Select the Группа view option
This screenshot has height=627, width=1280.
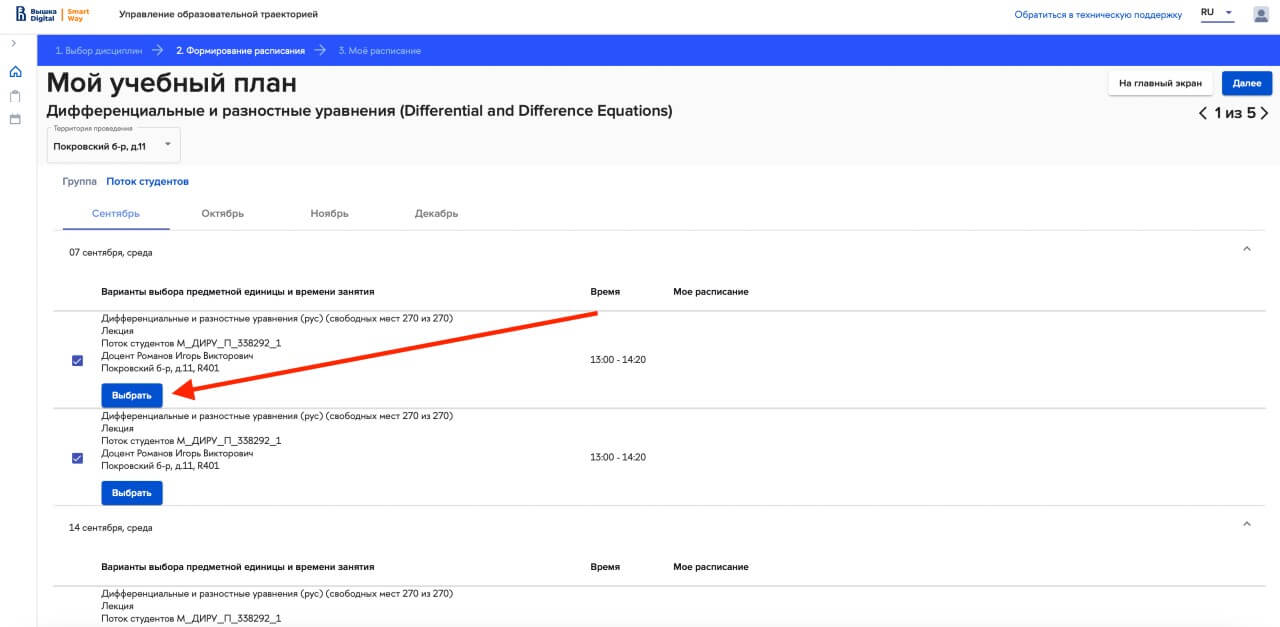click(x=79, y=182)
